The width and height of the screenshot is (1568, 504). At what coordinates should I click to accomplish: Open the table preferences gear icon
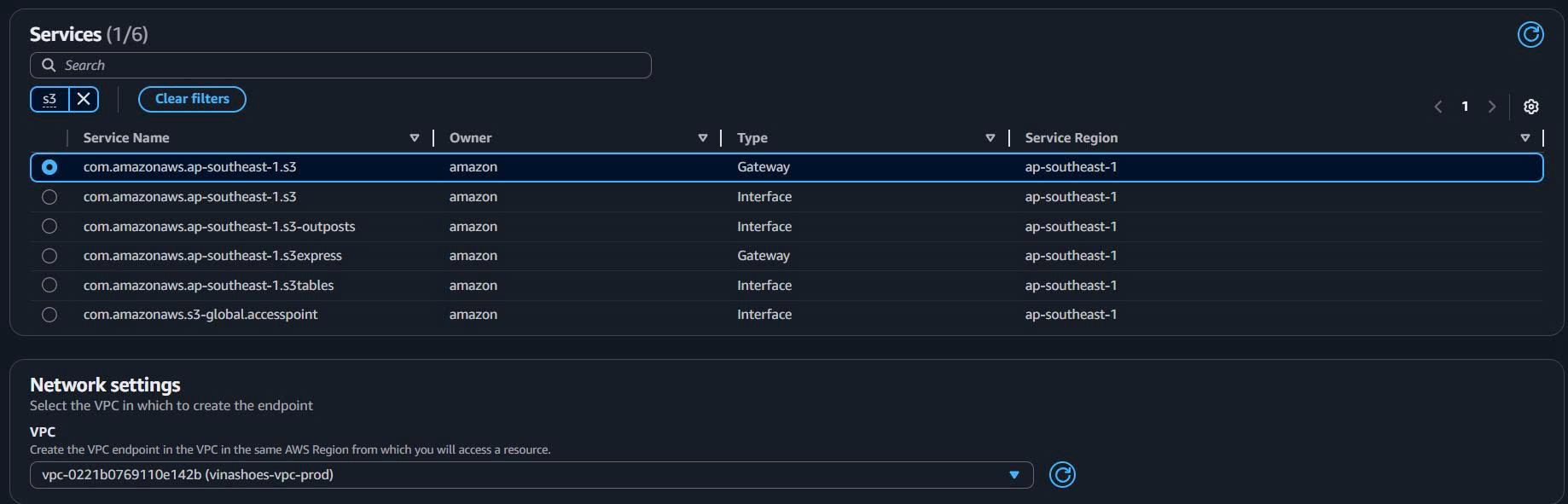[1530, 107]
